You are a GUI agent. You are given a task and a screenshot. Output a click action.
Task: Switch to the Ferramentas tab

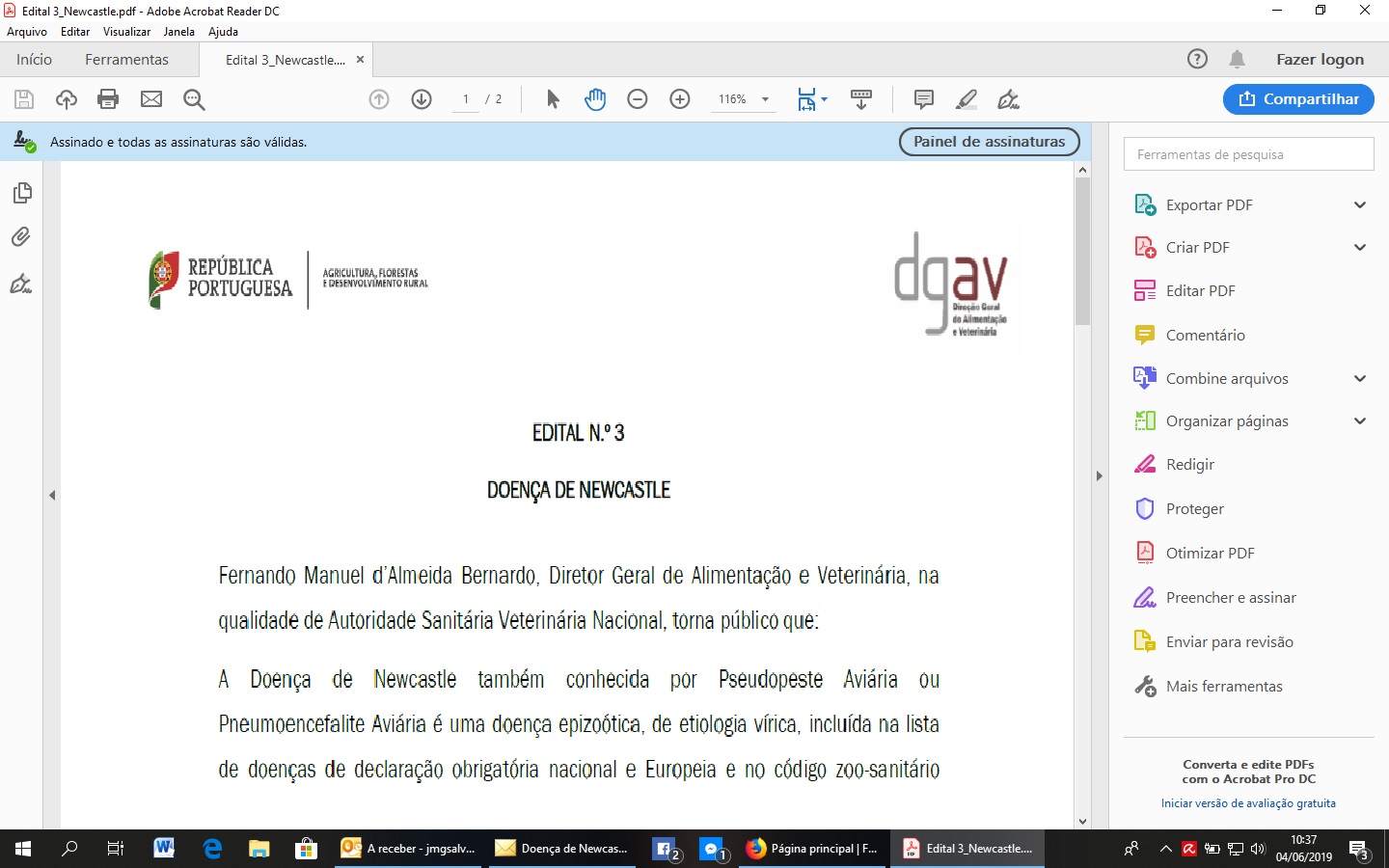click(x=126, y=60)
